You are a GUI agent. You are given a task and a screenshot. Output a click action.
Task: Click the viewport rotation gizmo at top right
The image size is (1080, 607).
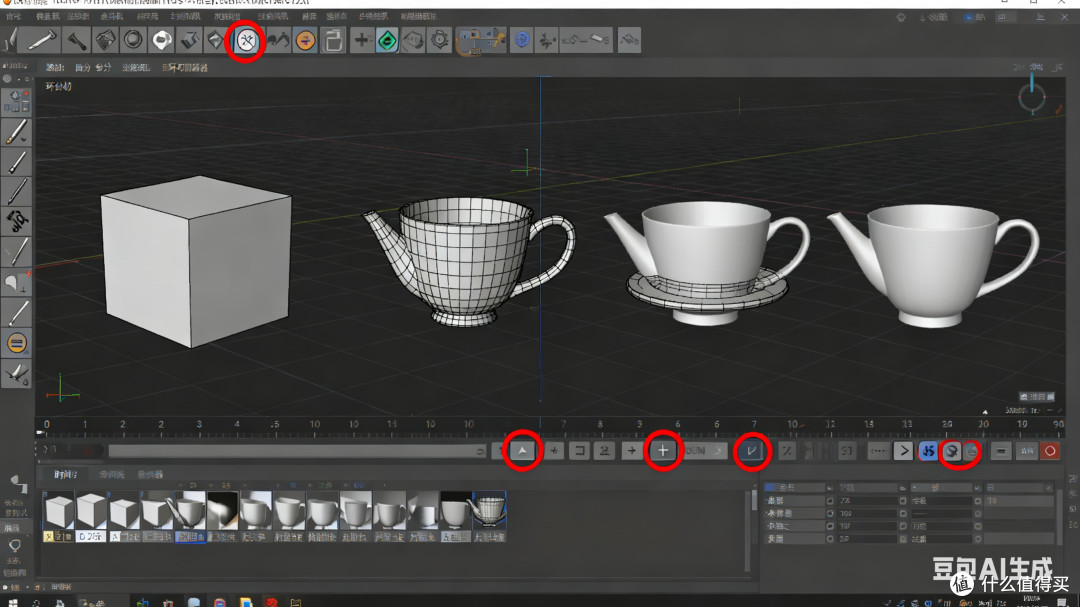click(x=1032, y=98)
